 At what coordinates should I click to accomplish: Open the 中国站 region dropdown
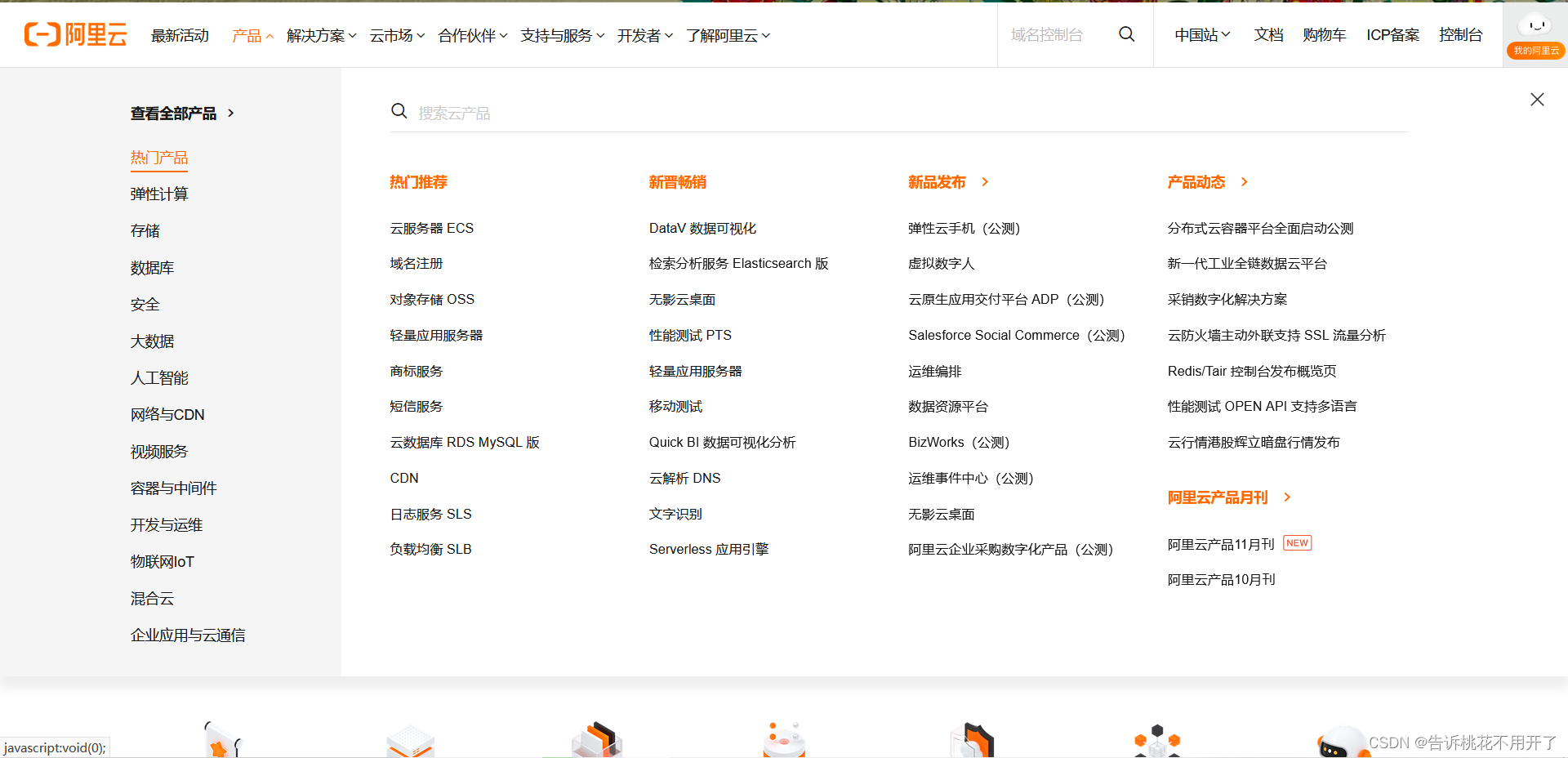(x=1202, y=35)
